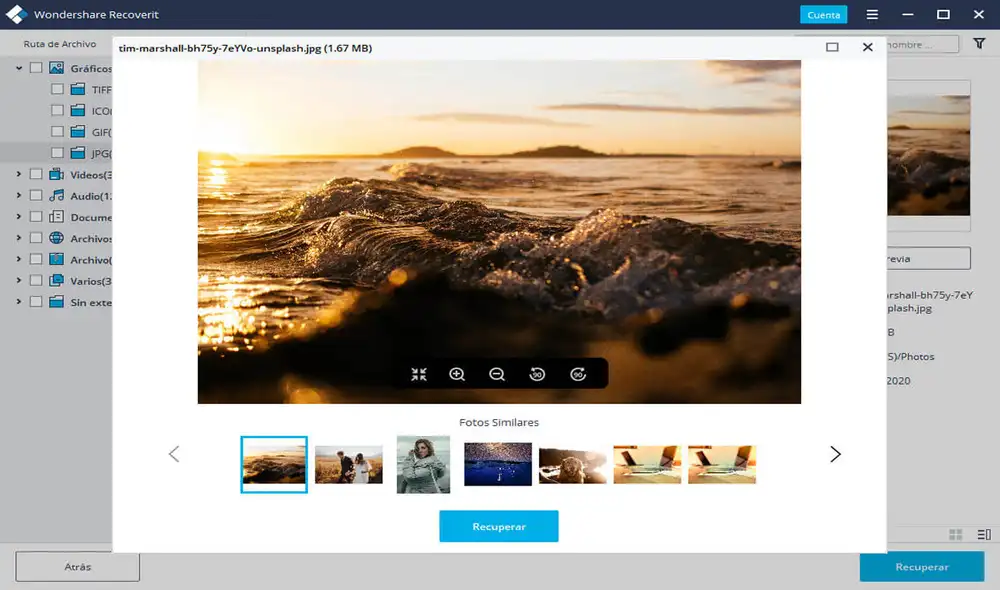
Task: Enable the Audio category checkbox
Action: (x=36, y=196)
